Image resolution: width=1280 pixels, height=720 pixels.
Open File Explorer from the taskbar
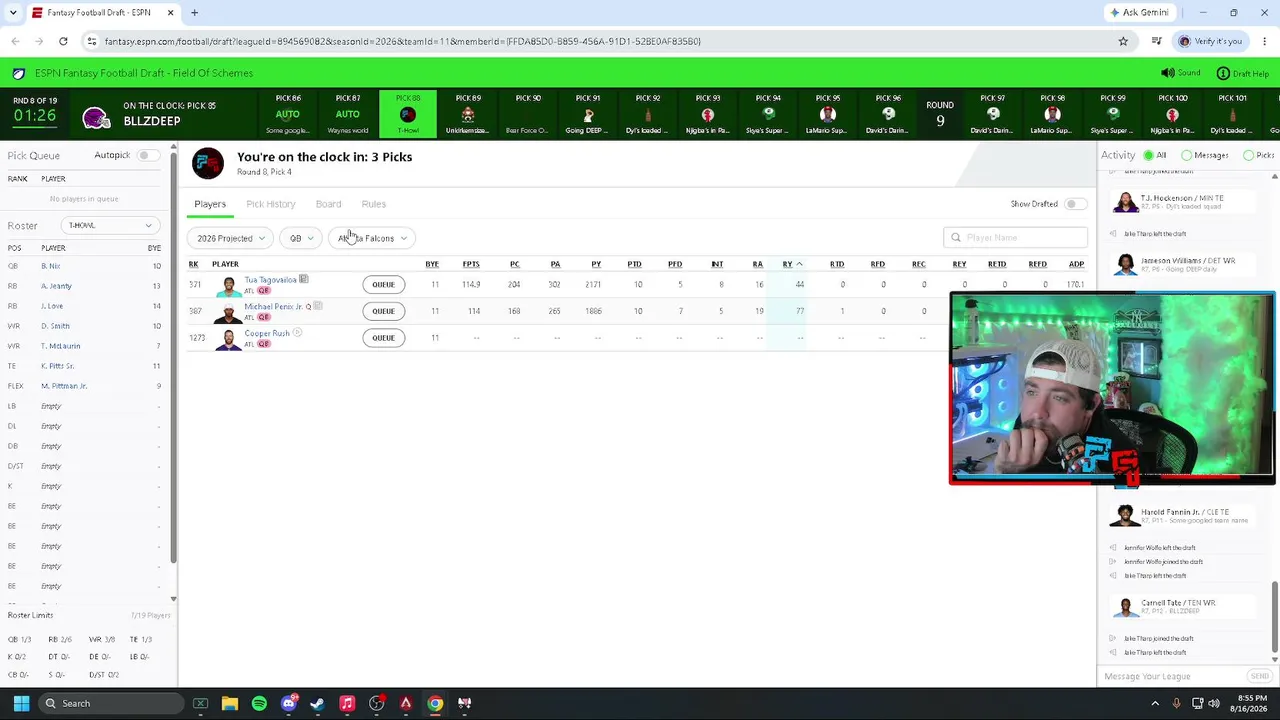[230, 703]
